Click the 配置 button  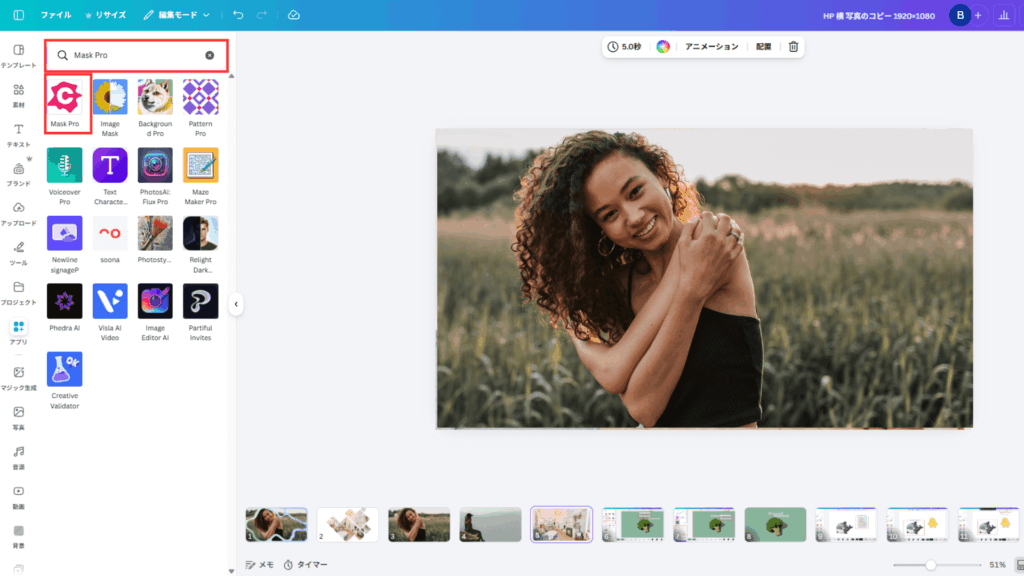click(764, 47)
